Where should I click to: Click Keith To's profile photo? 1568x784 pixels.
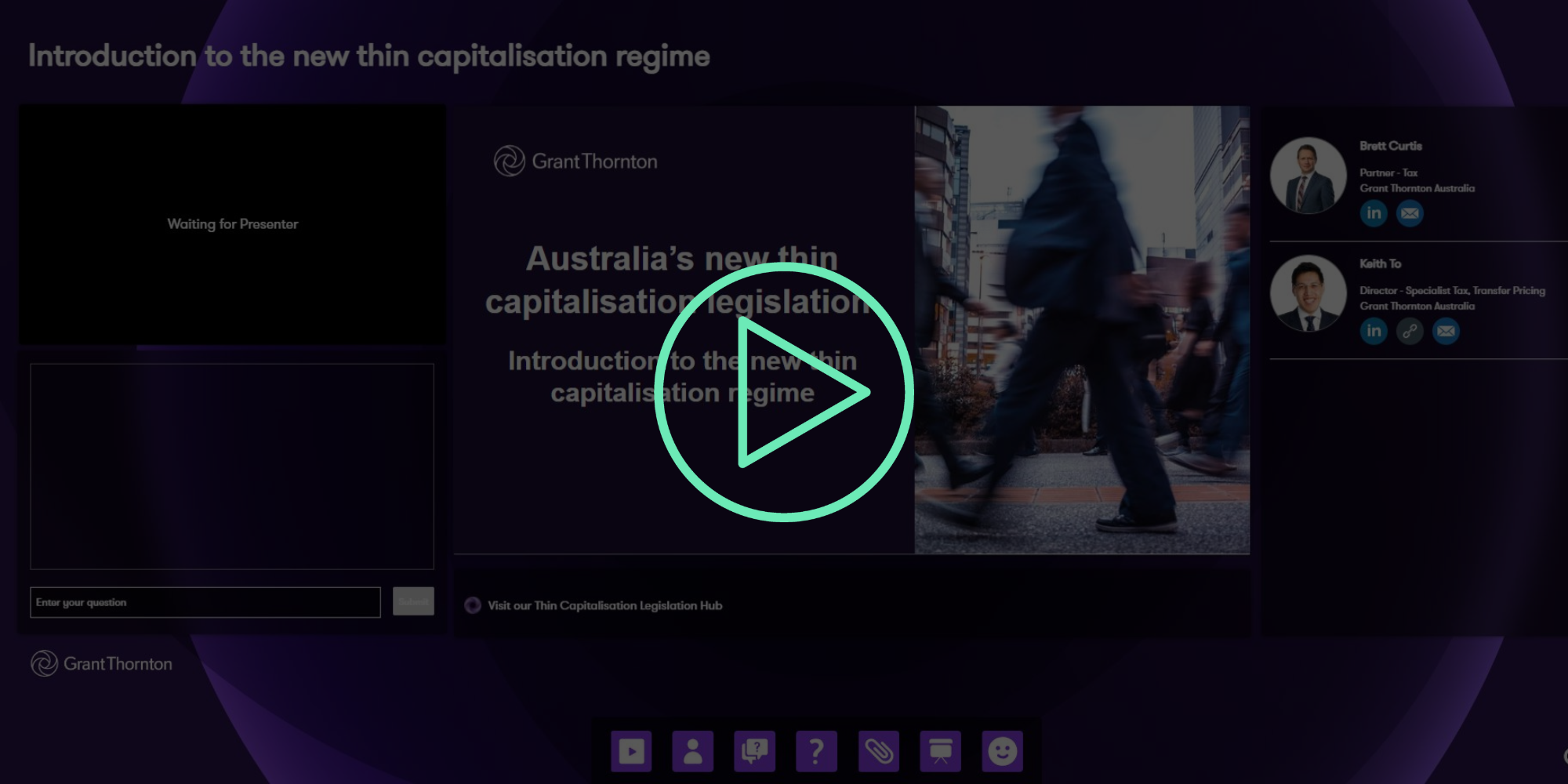[x=1308, y=293]
